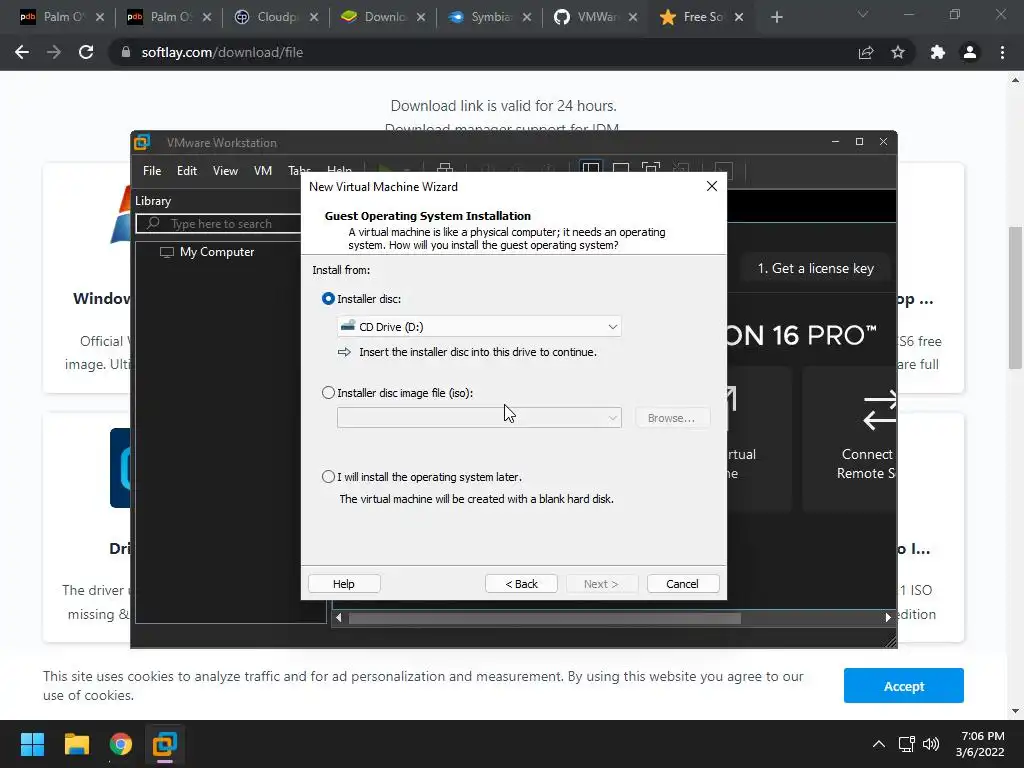Image resolution: width=1024 pixels, height=768 pixels.
Task: Switch to the Downlo tab
Action: (x=384, y=17)
